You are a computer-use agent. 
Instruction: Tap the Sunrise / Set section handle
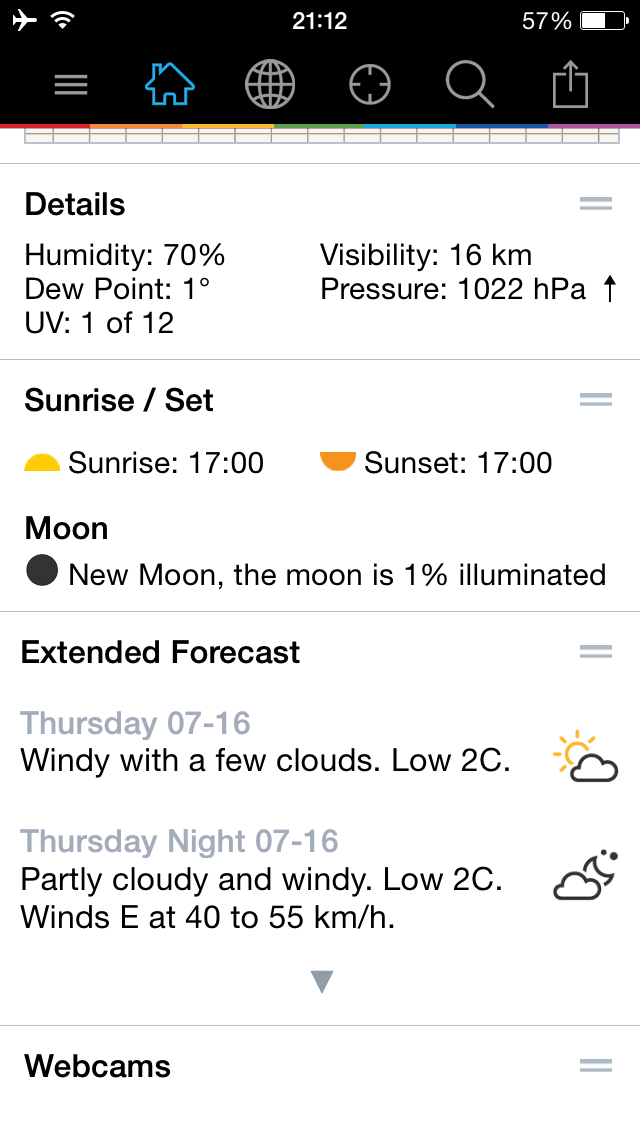[x=596, y=399]
